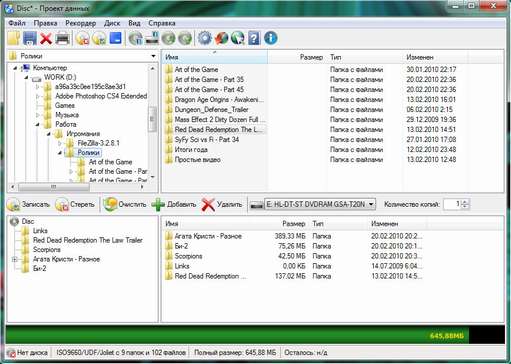511x364 pixels.
Task: Expand the Агата Кристи - Разное disc folder
Action: pyautogui.click(x=14, y=259)
